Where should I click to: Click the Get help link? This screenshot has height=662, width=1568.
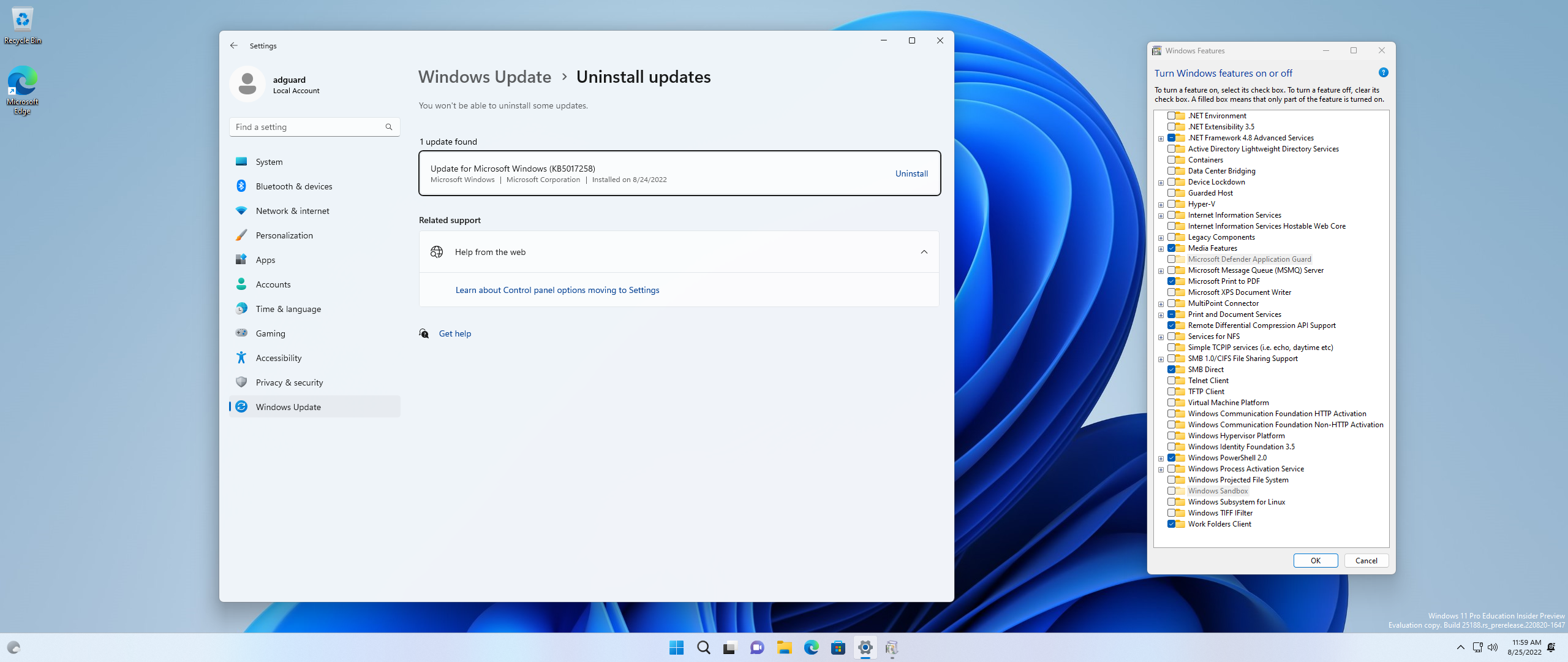point(455,333)
